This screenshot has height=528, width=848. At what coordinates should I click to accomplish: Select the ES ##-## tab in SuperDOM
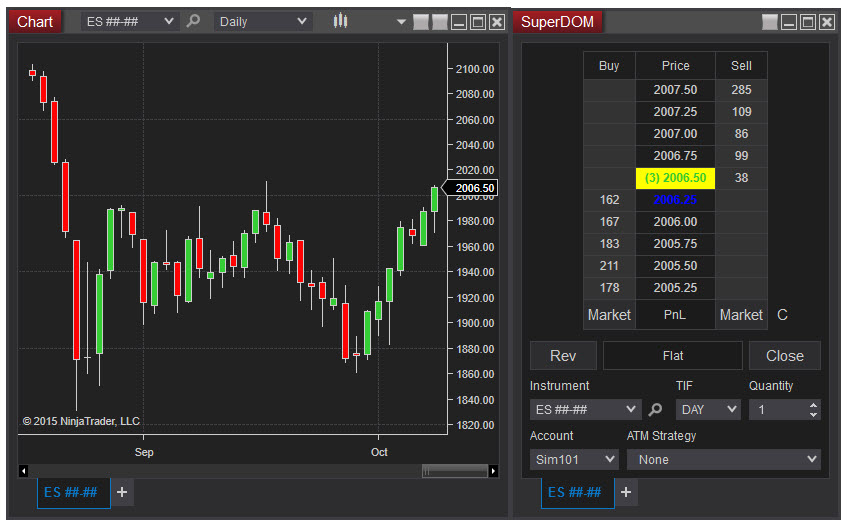click(x=575, y=492)
